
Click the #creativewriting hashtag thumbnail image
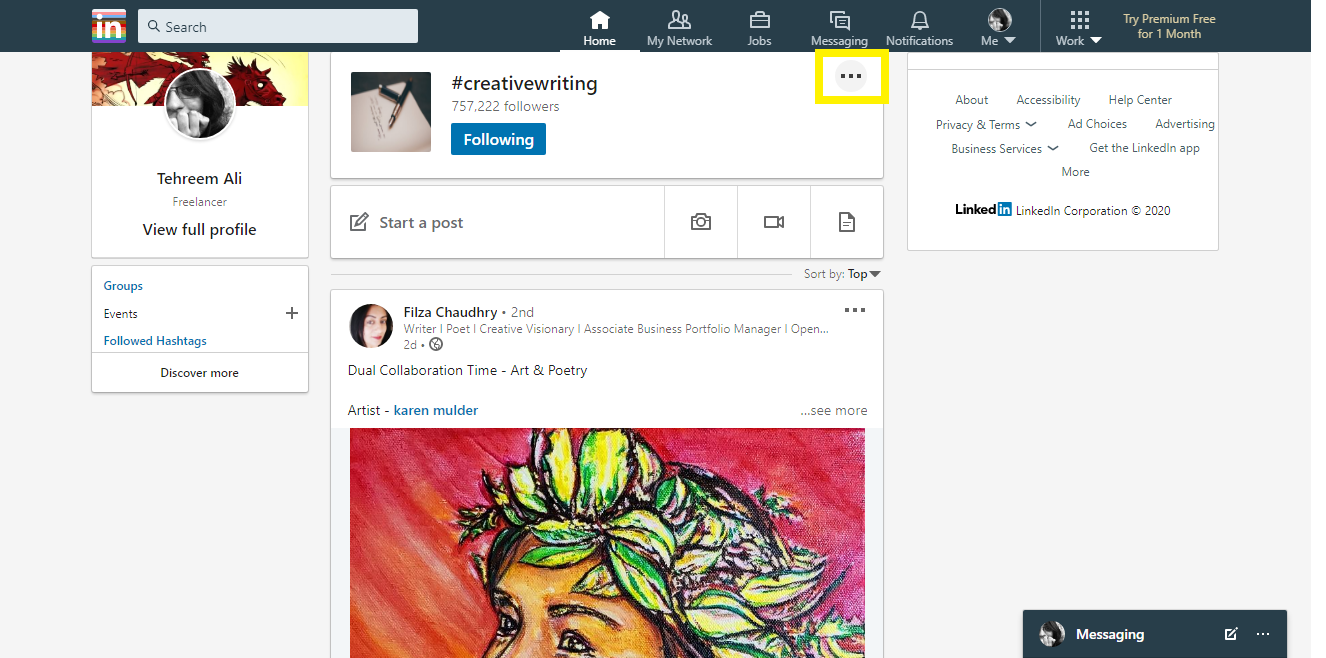pyautogui.click(x=391, y=112)
